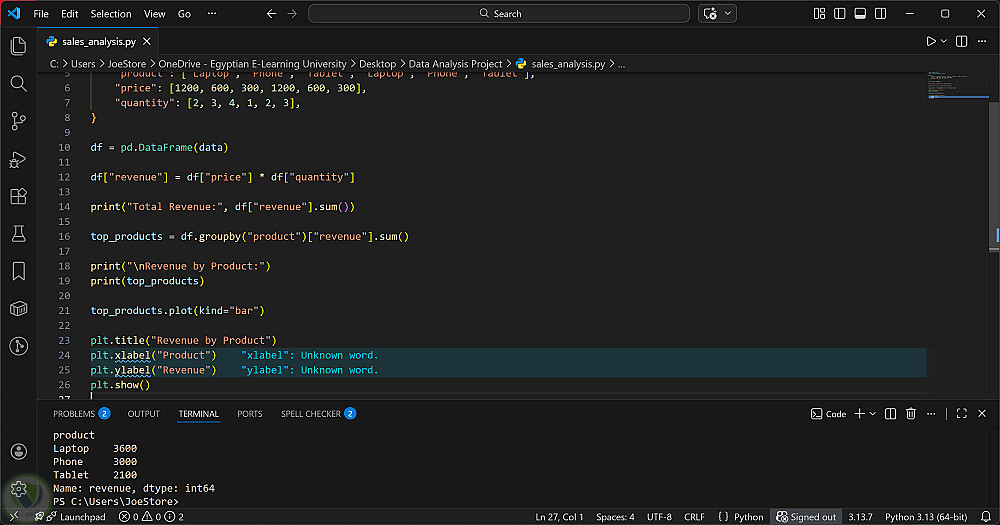Toggle the secondary side bar visibility

[880, 14]
